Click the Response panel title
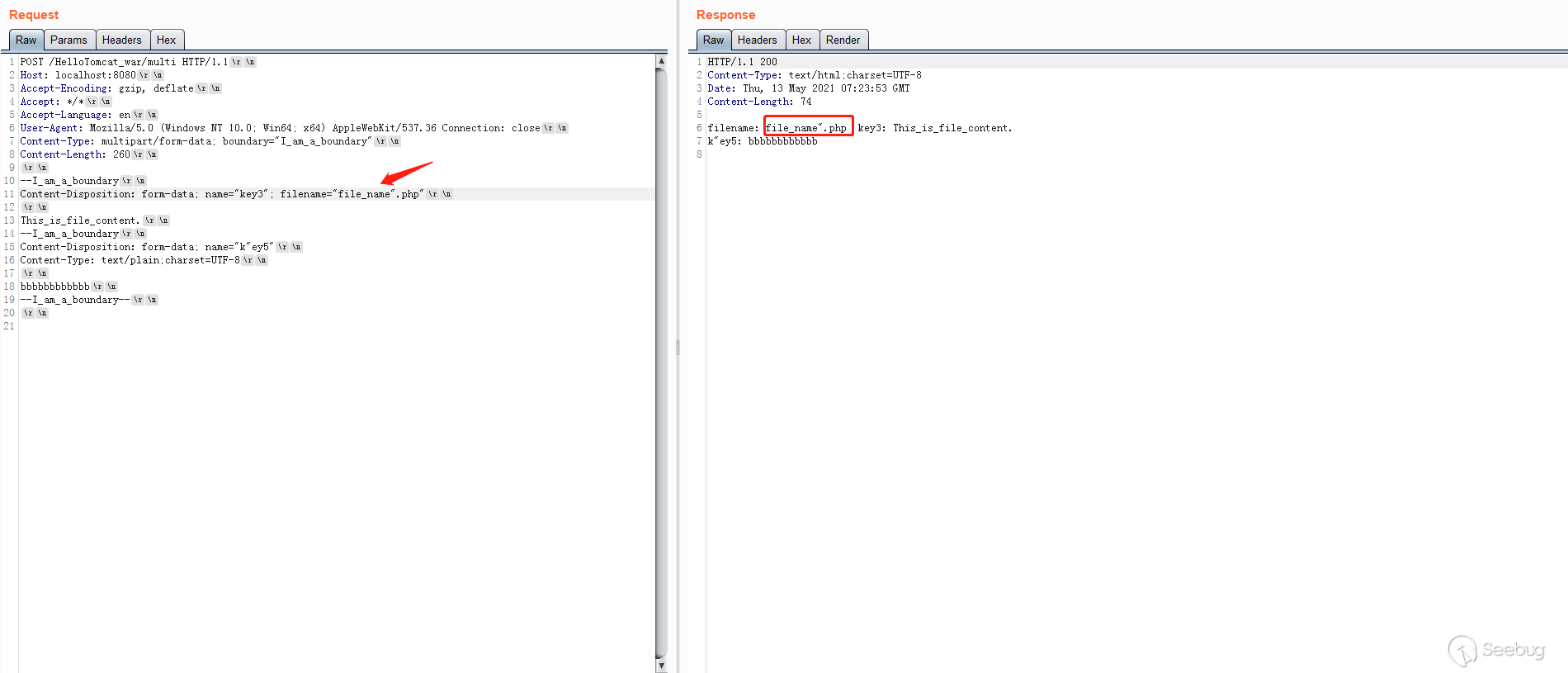The width and height of the screenshot is (1568, 673). [x=725, y=15]
